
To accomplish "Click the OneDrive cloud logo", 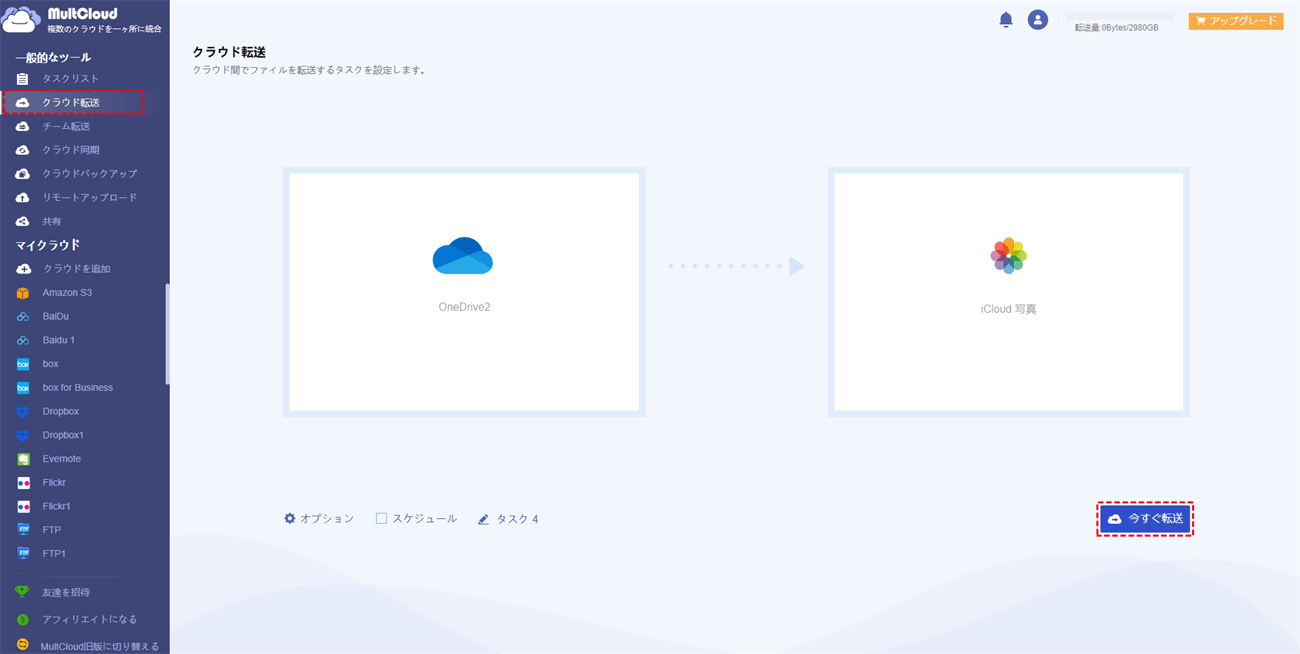I will point(463,256).
